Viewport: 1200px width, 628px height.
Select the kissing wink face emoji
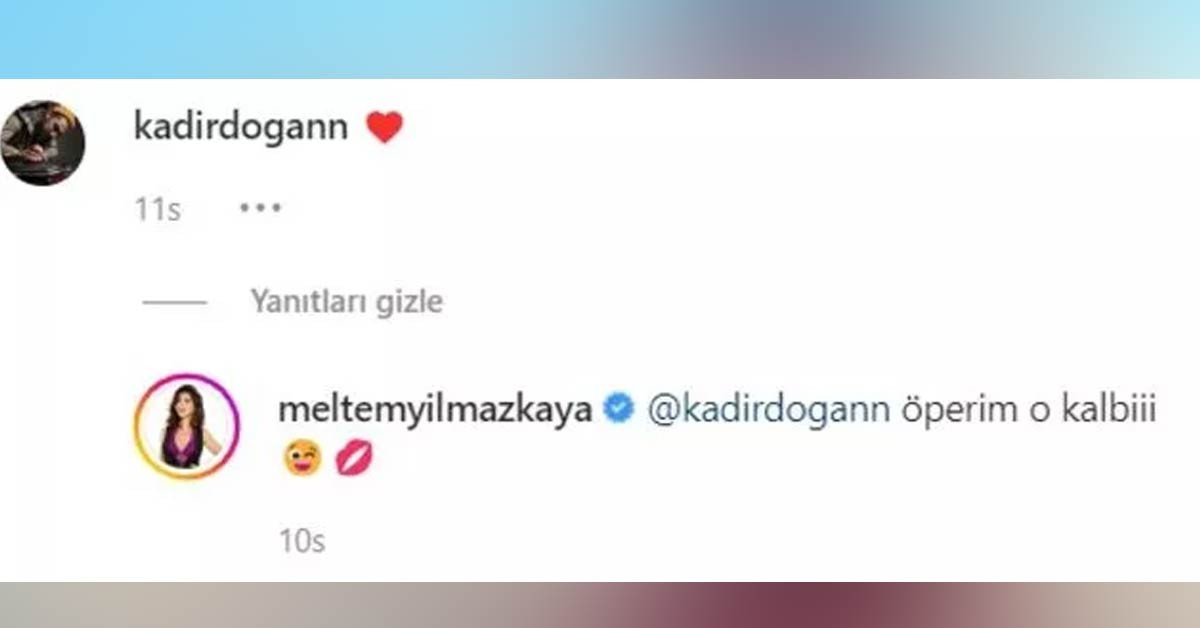point(303,459)
